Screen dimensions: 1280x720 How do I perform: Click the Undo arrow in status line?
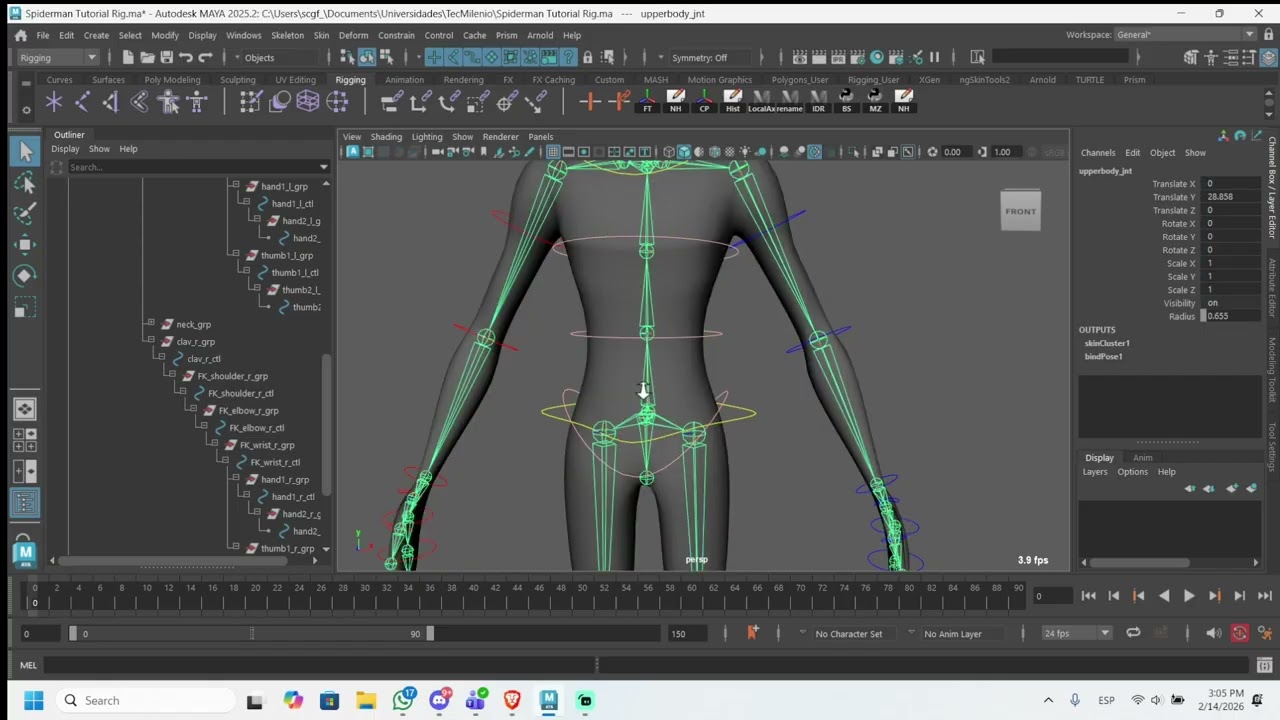pos(186,57)
